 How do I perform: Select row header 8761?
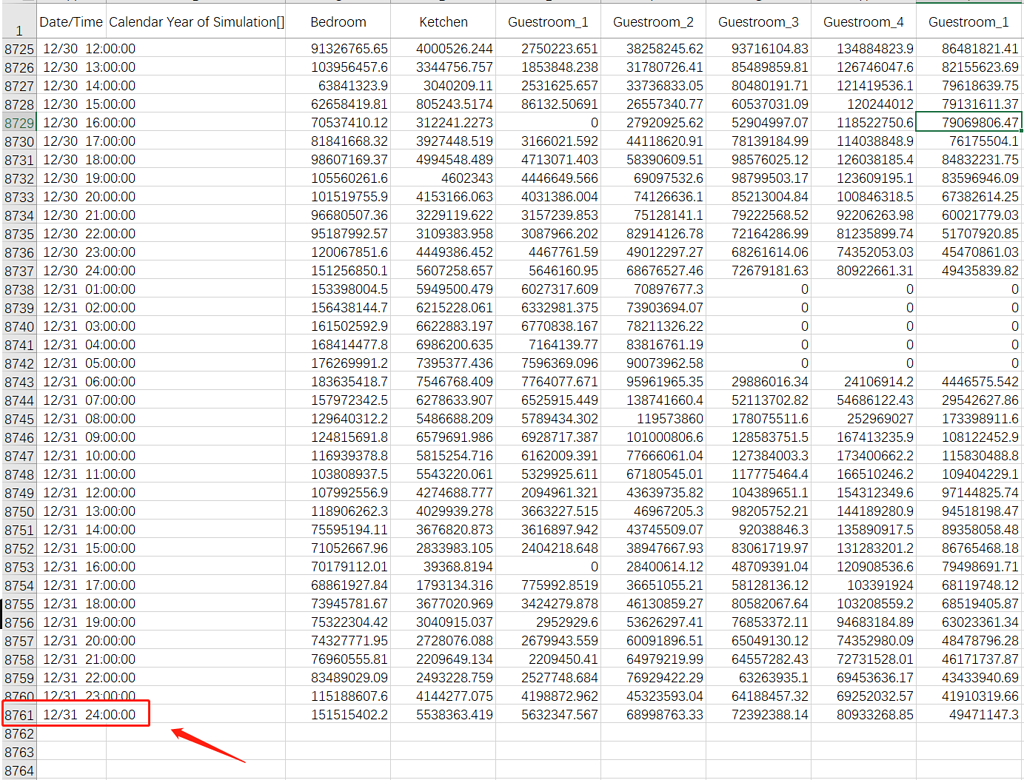[x=18, y=715]
